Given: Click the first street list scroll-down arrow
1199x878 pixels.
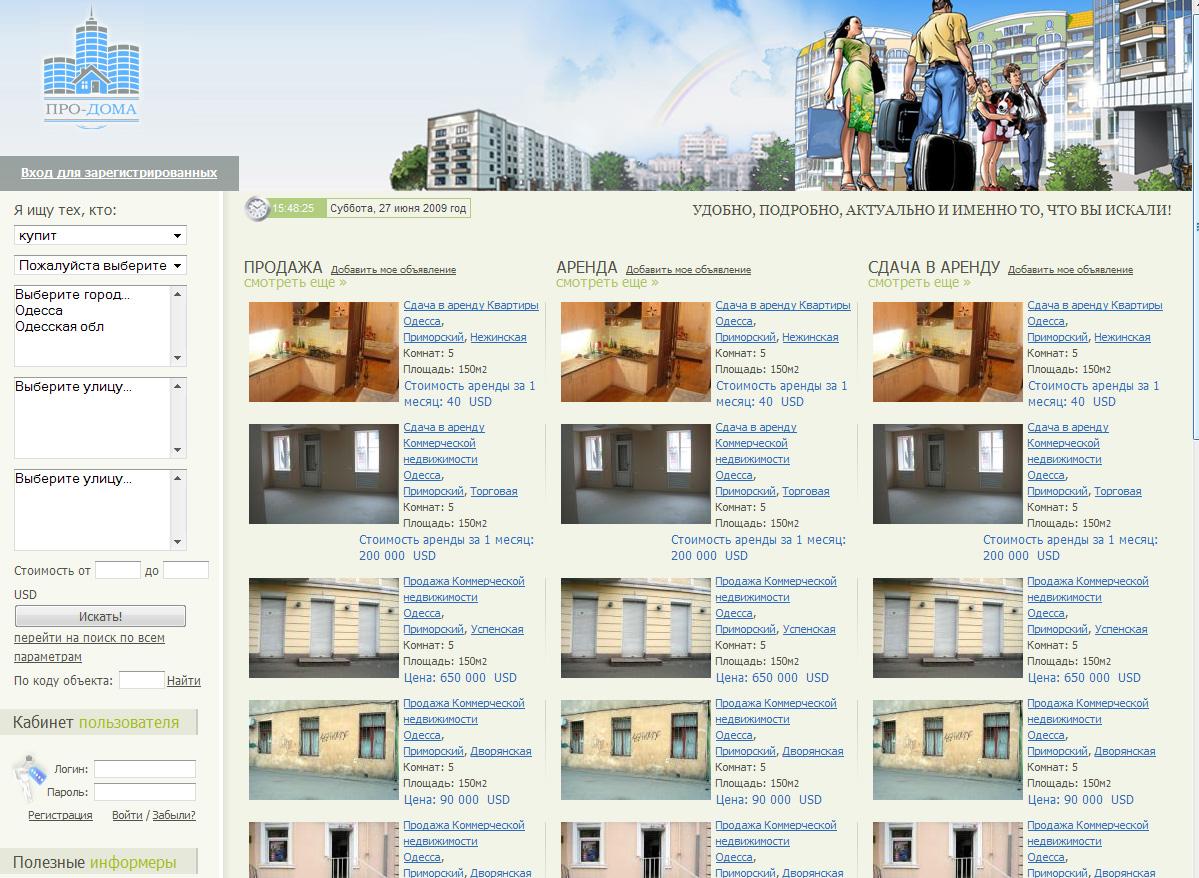Looking at the screenshot, I should [x=177, y=450].
